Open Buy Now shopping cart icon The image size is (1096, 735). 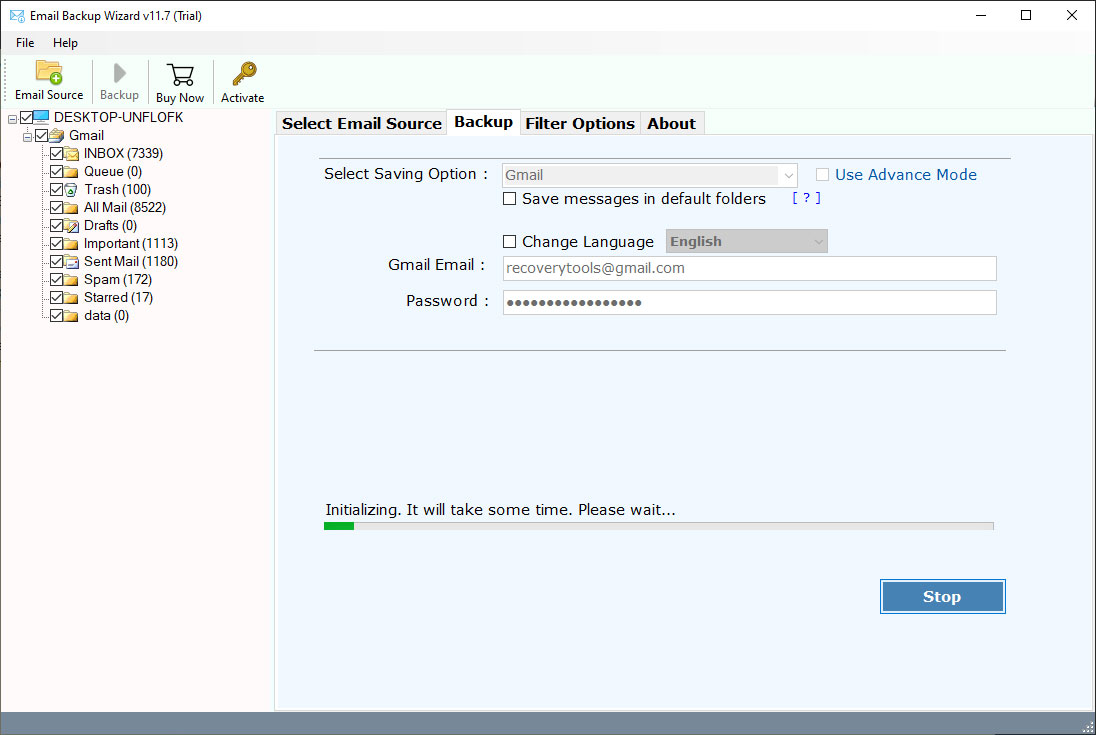[x=180, y=75]
